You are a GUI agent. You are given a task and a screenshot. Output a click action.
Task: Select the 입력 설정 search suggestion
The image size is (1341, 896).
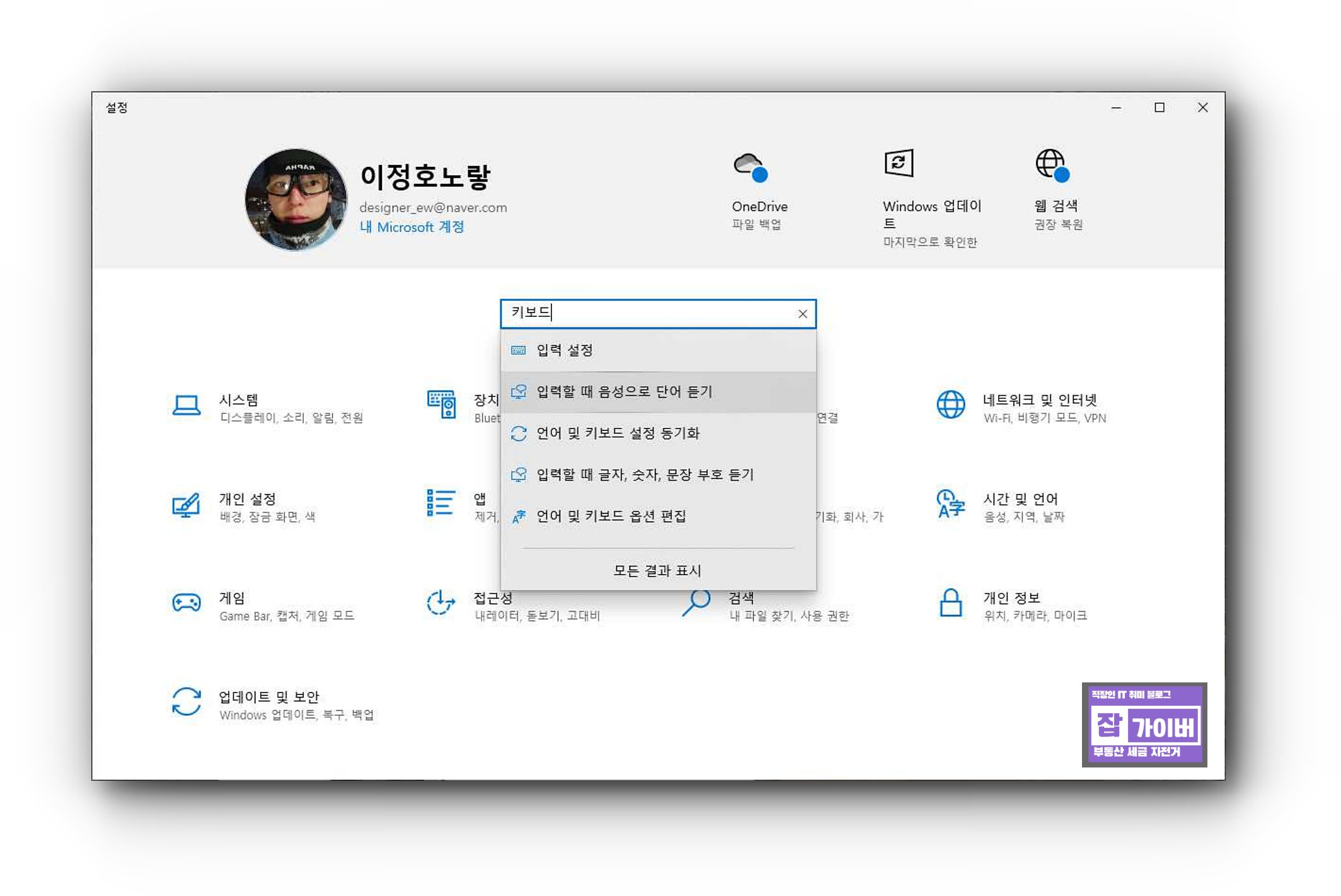565,350
